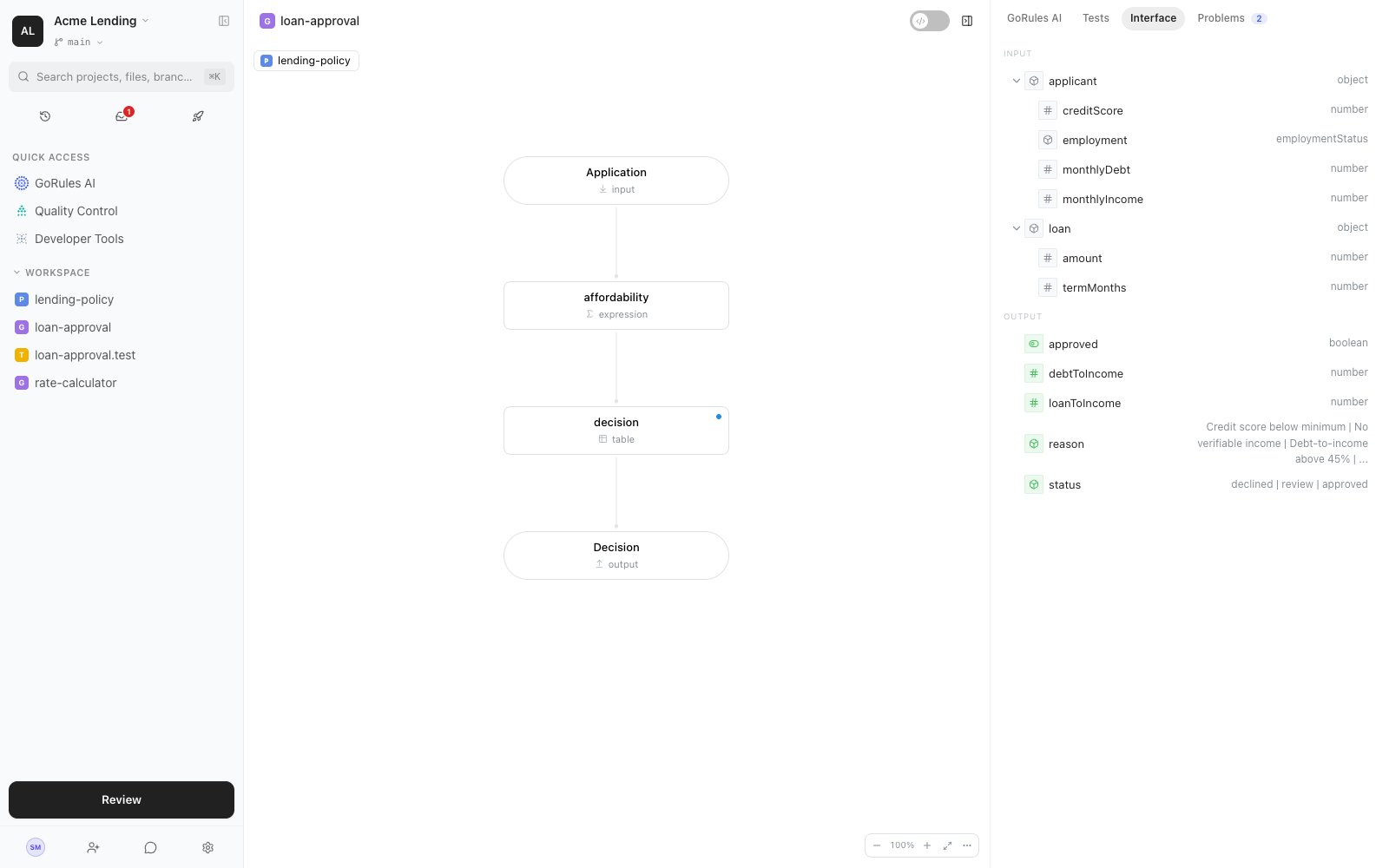Open canvas more options ellipsis
Viewport: 1389px width, 868px height.
(967, 845)
